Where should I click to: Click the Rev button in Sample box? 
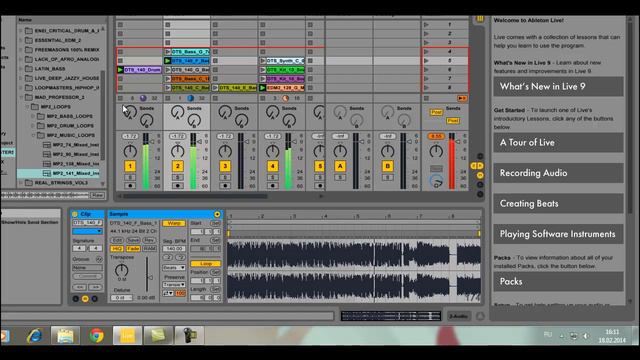149,240
